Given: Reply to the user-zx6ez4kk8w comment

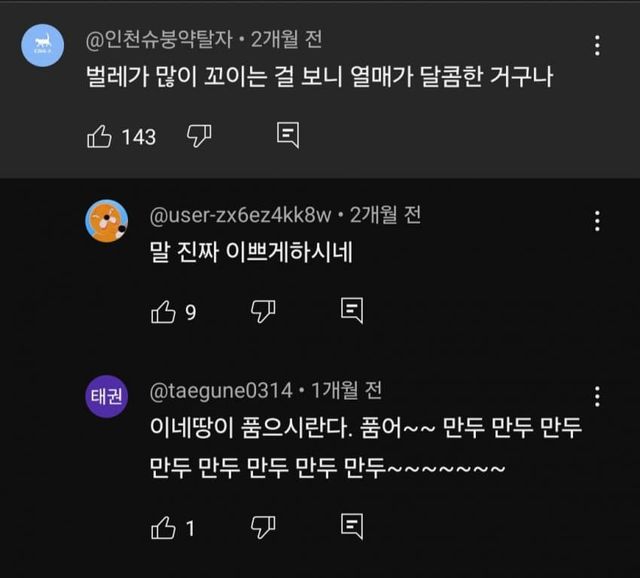Looking at the screenshot, I should point(351,311).
